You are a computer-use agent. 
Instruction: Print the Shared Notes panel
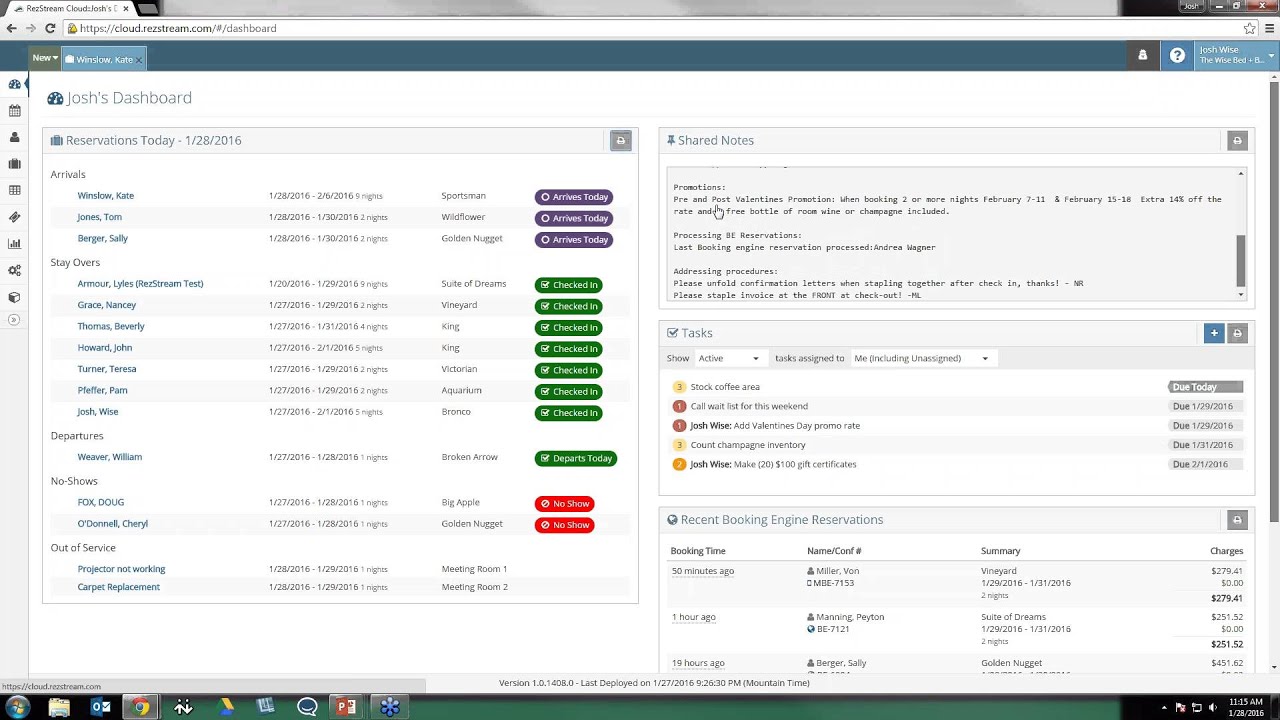(x=1237, y=141)
